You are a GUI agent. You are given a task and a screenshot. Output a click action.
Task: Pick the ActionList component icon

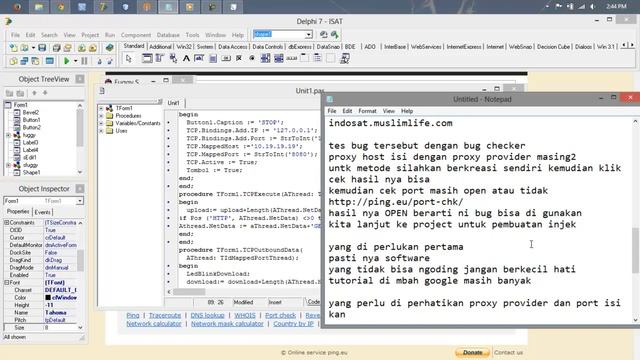pos(344,59)
